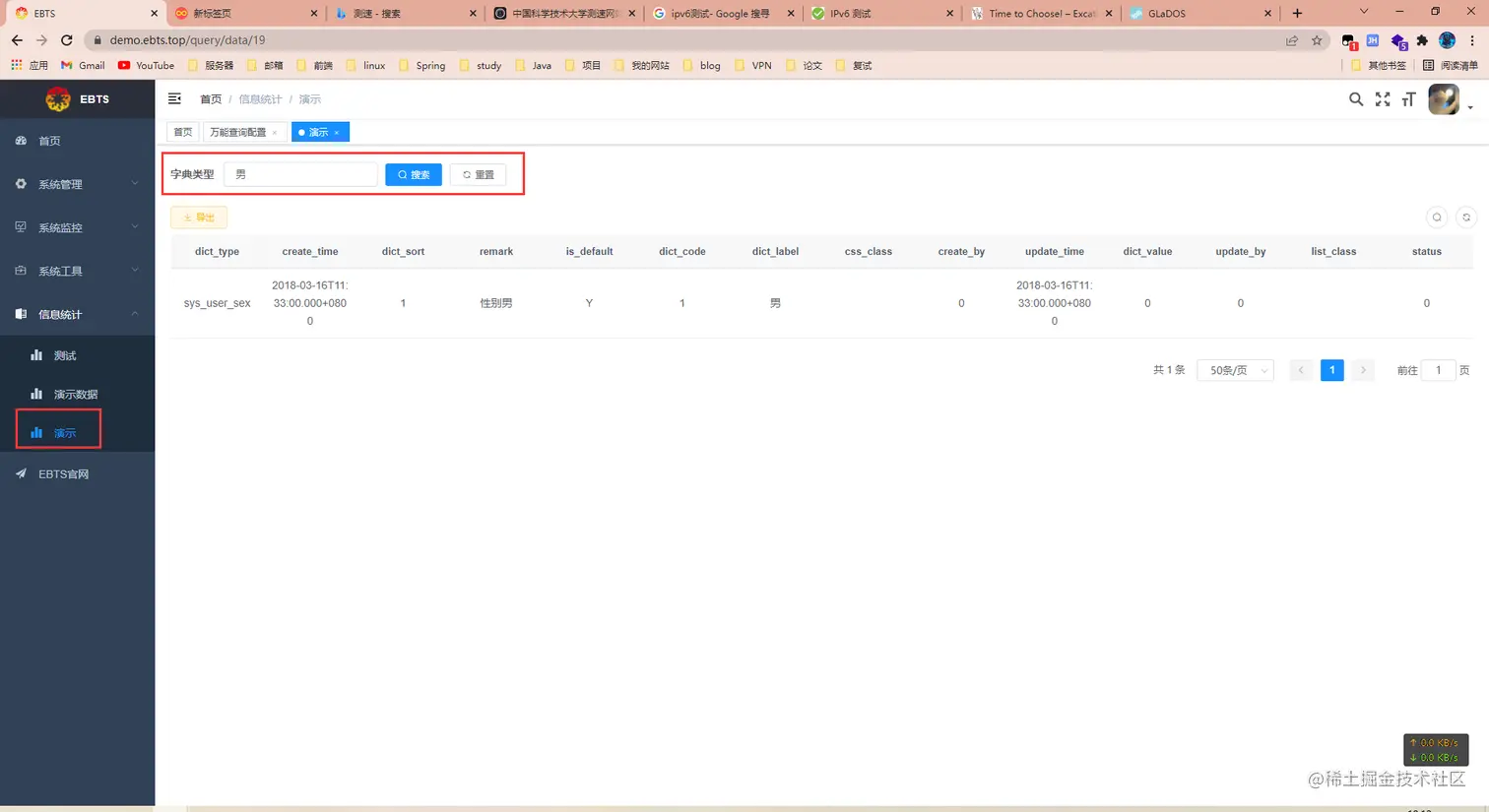Close the 万能查询配置 tab
Screen dimensions: 1489x812
pos(275,133)
